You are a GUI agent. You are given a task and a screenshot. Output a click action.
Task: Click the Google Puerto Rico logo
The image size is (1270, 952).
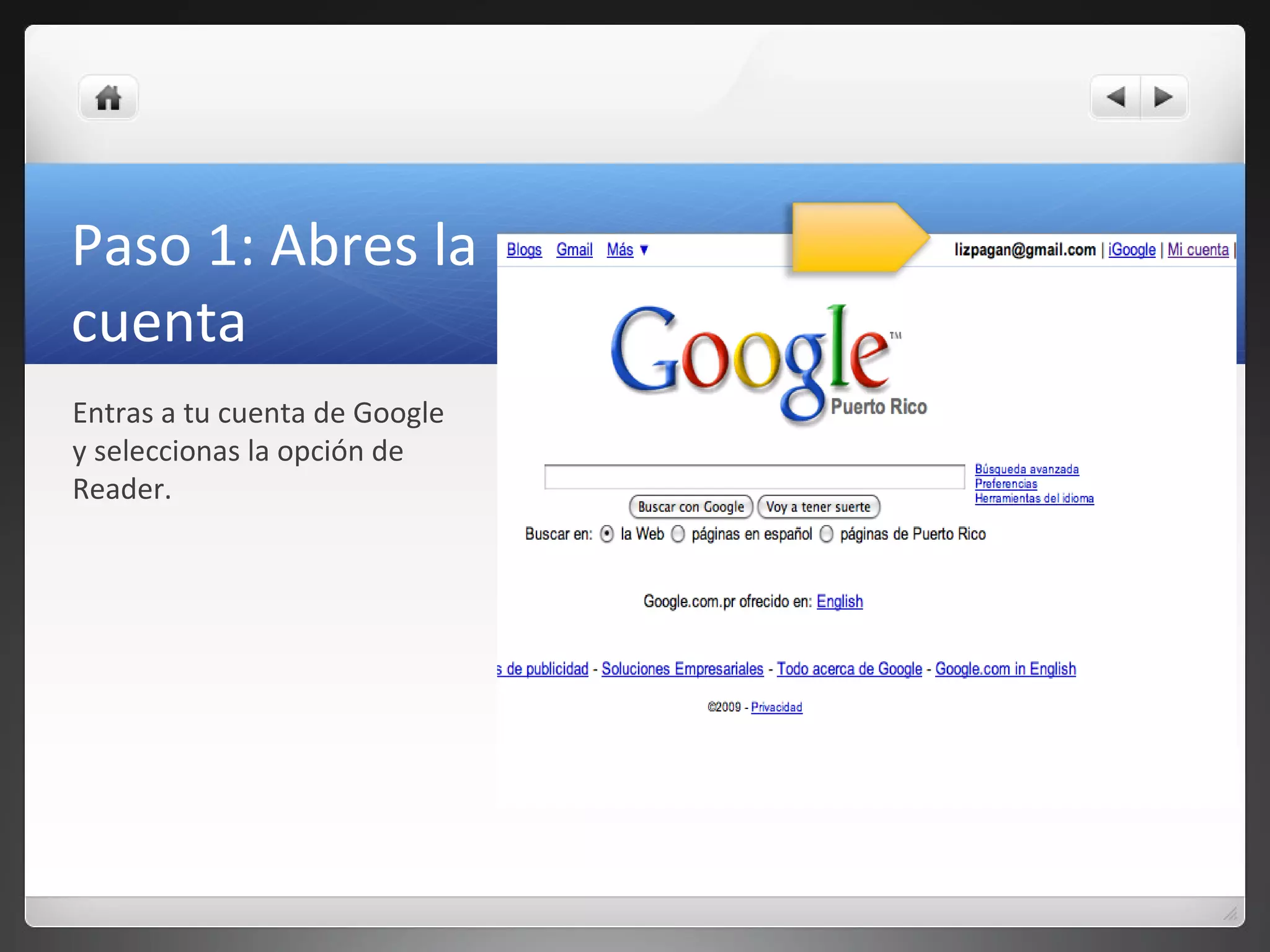768,364
